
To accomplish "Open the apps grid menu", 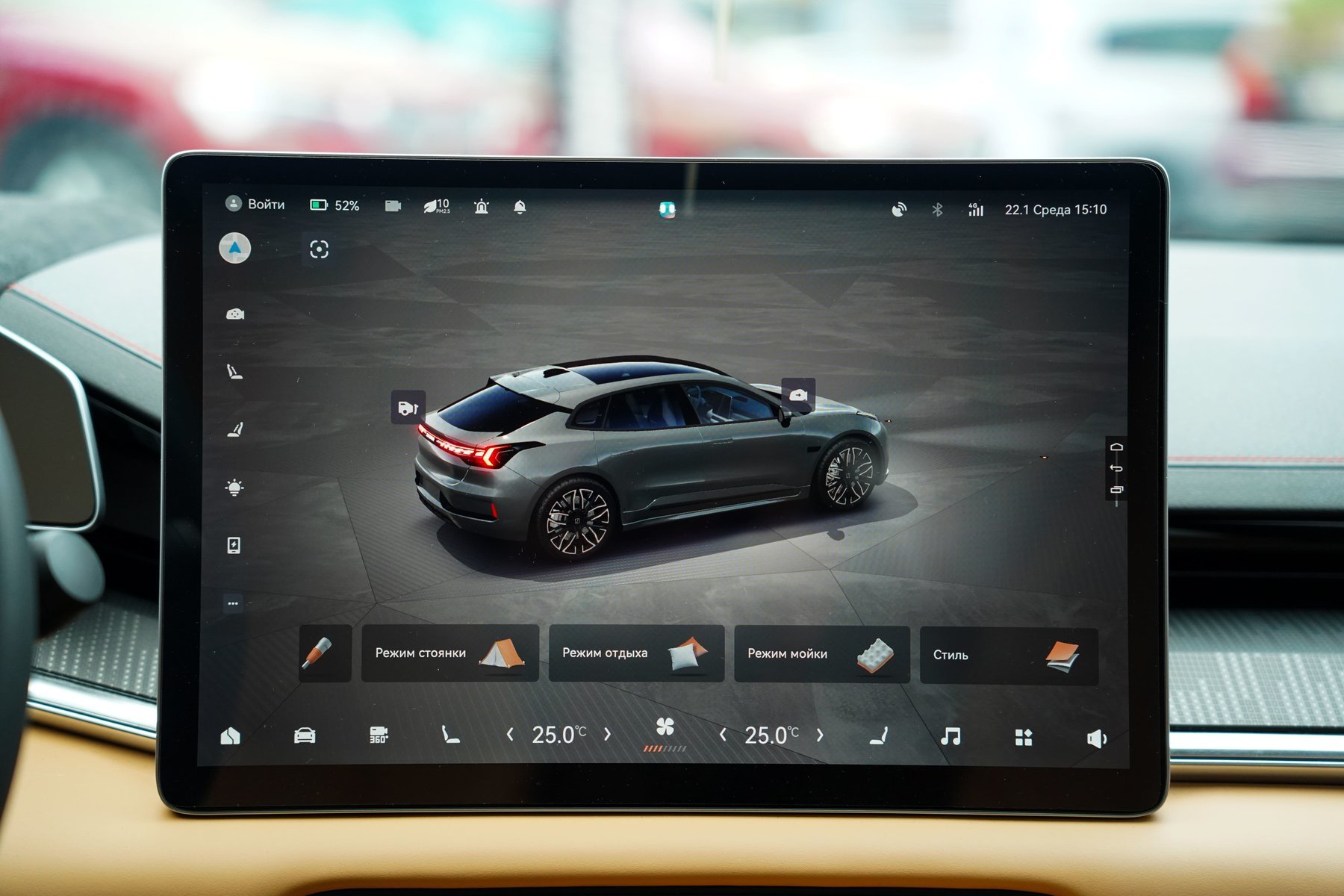I will click(x=1024, y=738).
